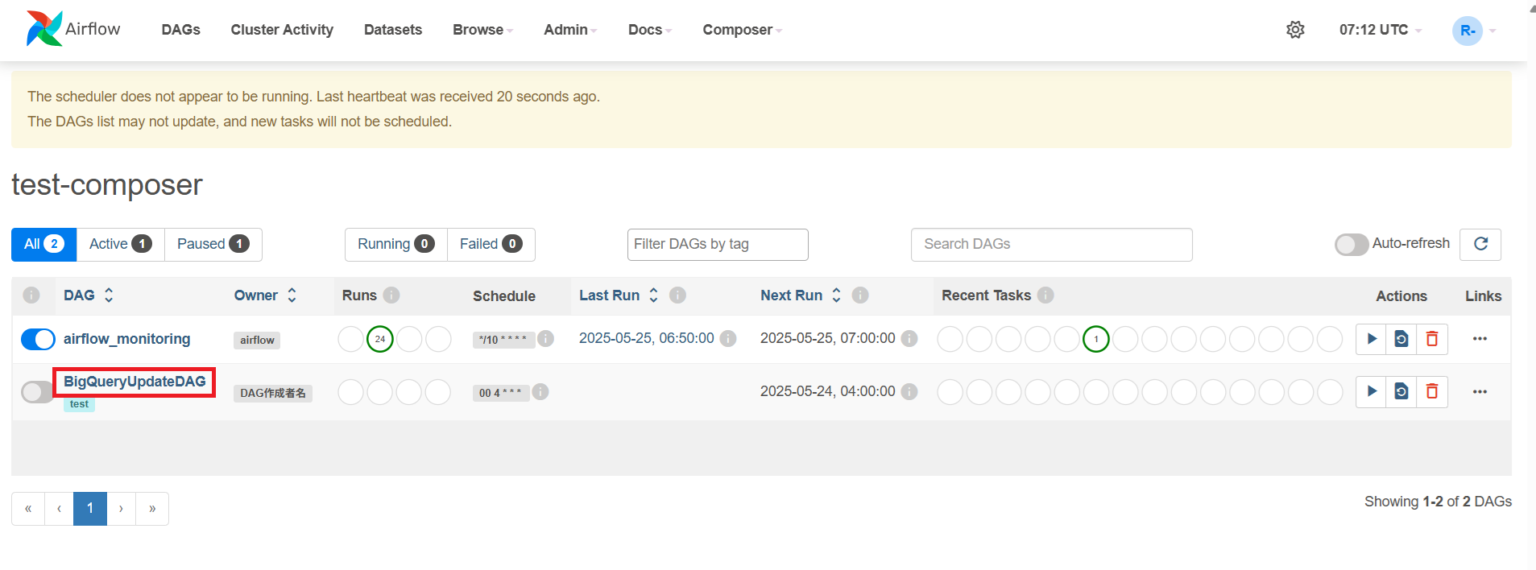Image resolution: width=1536 pixels, height=570 pixels.
Task: Pause the airflow_monitoring DAG toggle
Action: [38, 340]
